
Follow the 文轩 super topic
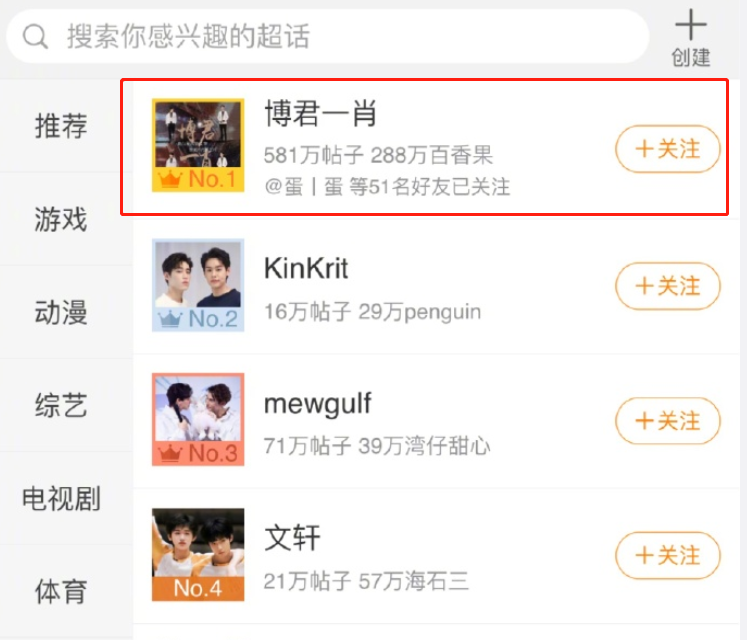click(668, 556)
